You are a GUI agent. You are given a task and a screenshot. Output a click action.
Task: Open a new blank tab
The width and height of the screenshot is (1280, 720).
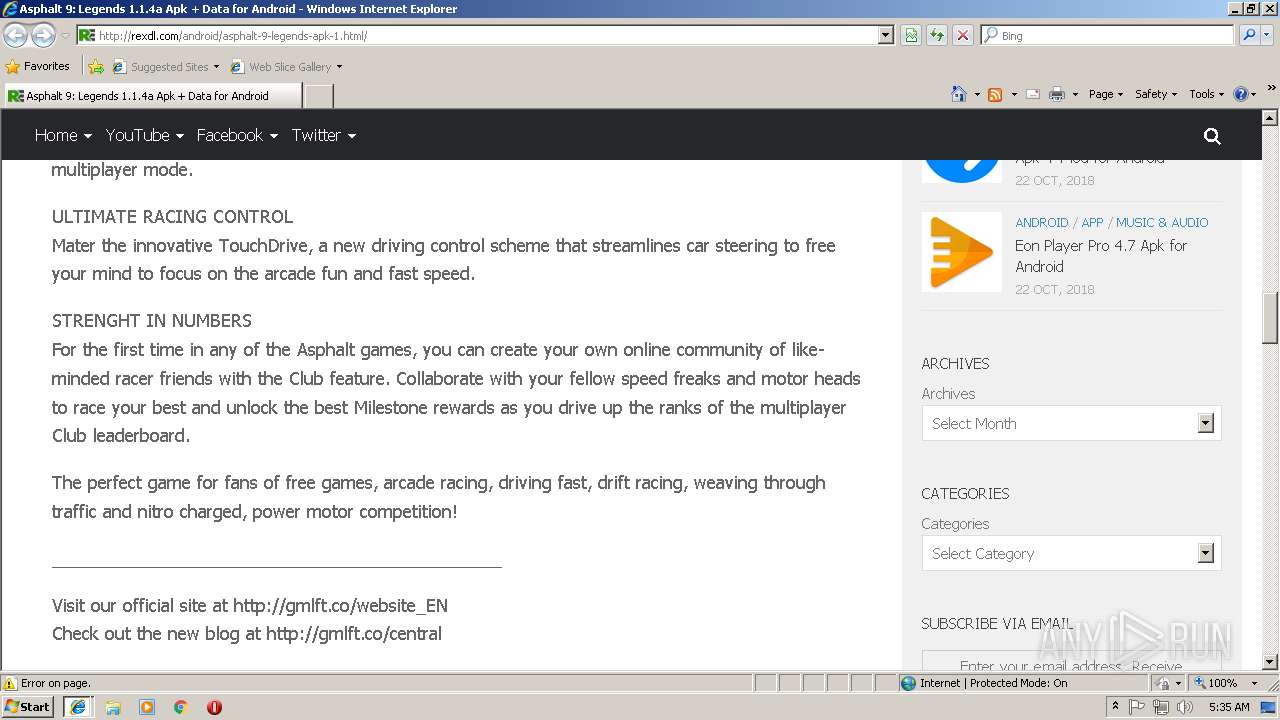point(318,96)
